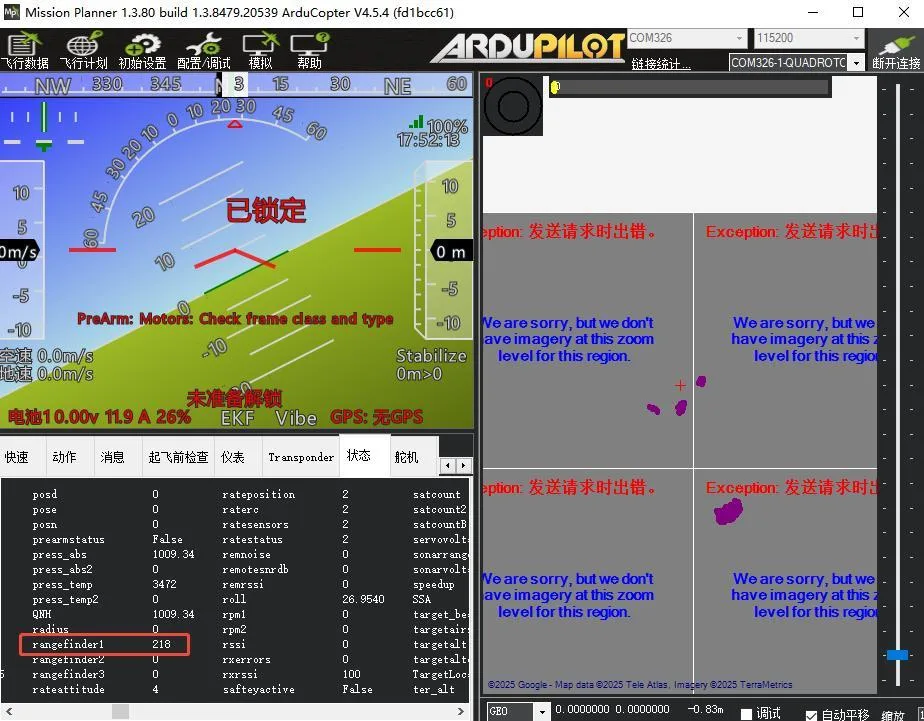Open the COM326 port dropdown
924x721 pixels.
click(x=739, y=38)
